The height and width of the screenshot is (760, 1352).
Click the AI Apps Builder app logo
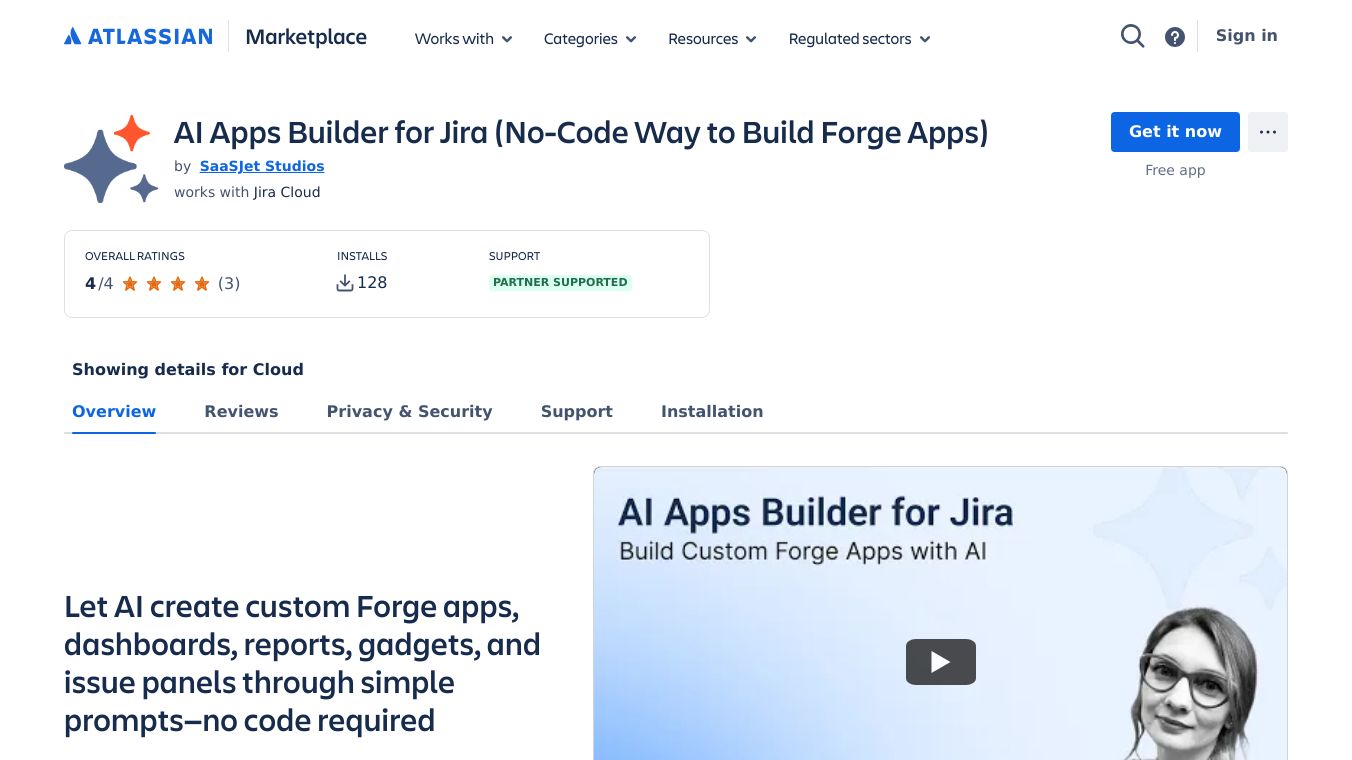pos(110,158)
